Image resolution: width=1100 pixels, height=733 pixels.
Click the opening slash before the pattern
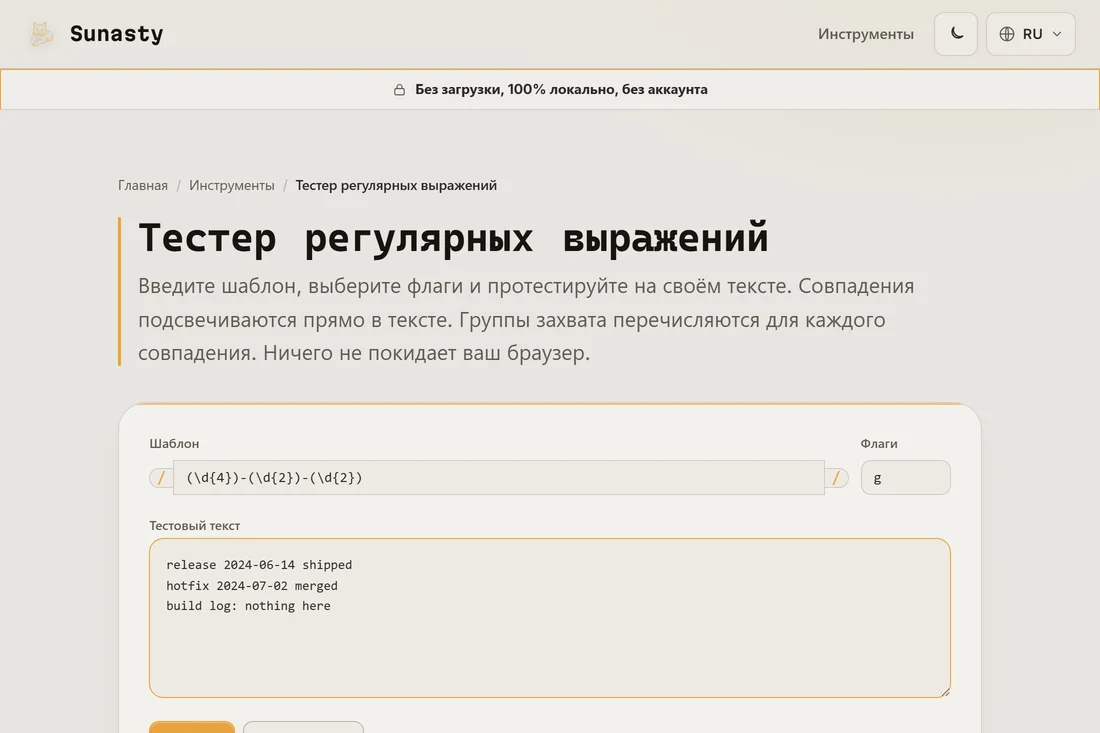[x=161, y=478]
